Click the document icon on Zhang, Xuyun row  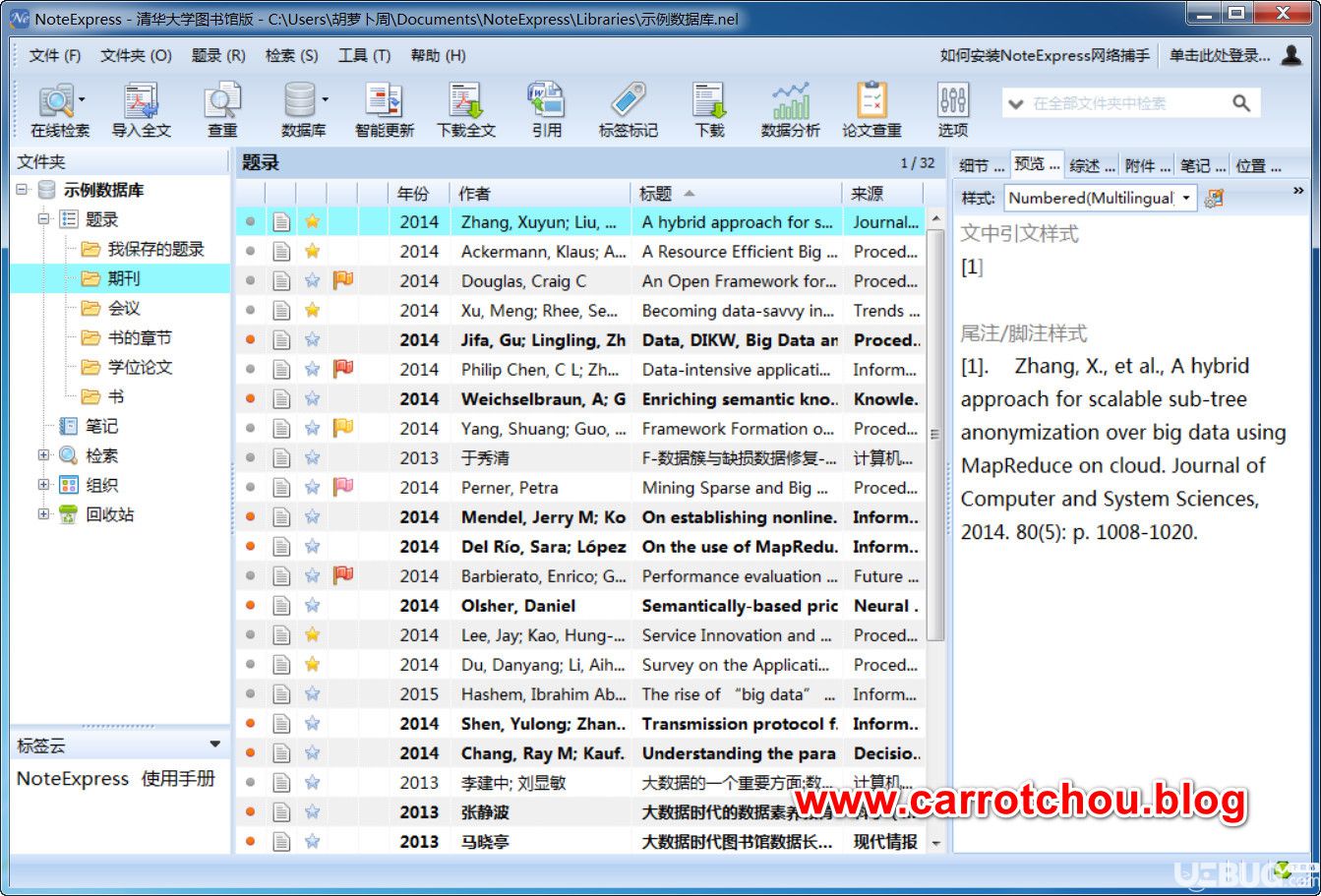(x=281, y=222)
